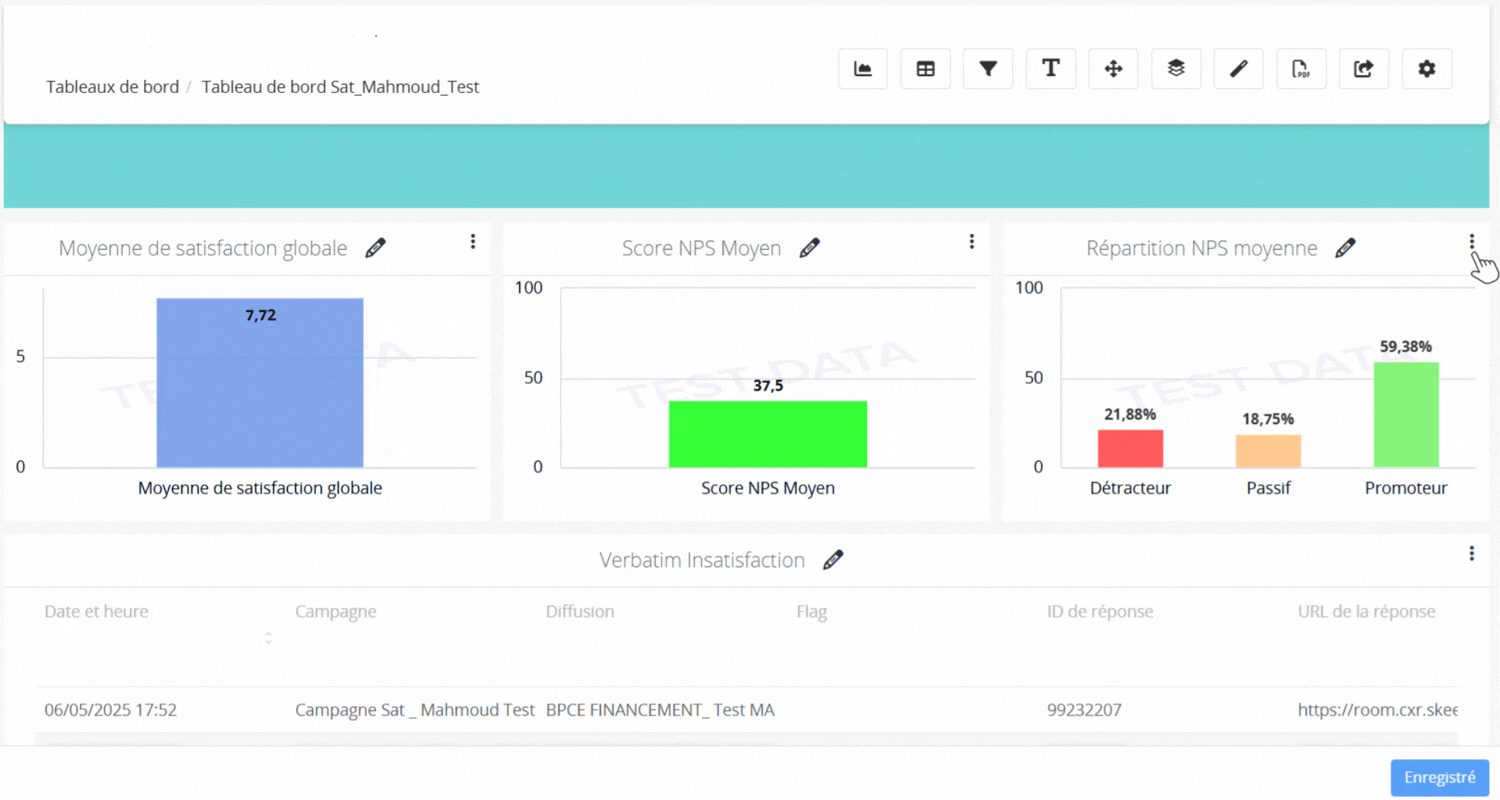Click the layers stack icon
This screenshot has height=800, width=1500.
pyautogui.click(x=1176, y=69)
